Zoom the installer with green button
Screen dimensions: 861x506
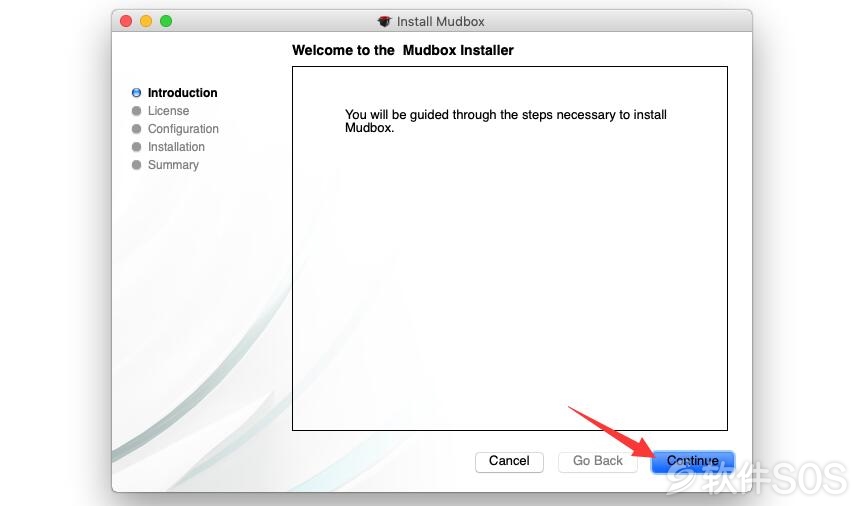(x=166, y=21)
